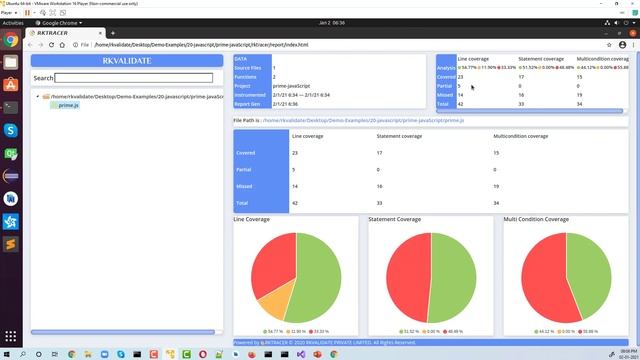Open the Player dropdown menu in VMware

[9, 13]
